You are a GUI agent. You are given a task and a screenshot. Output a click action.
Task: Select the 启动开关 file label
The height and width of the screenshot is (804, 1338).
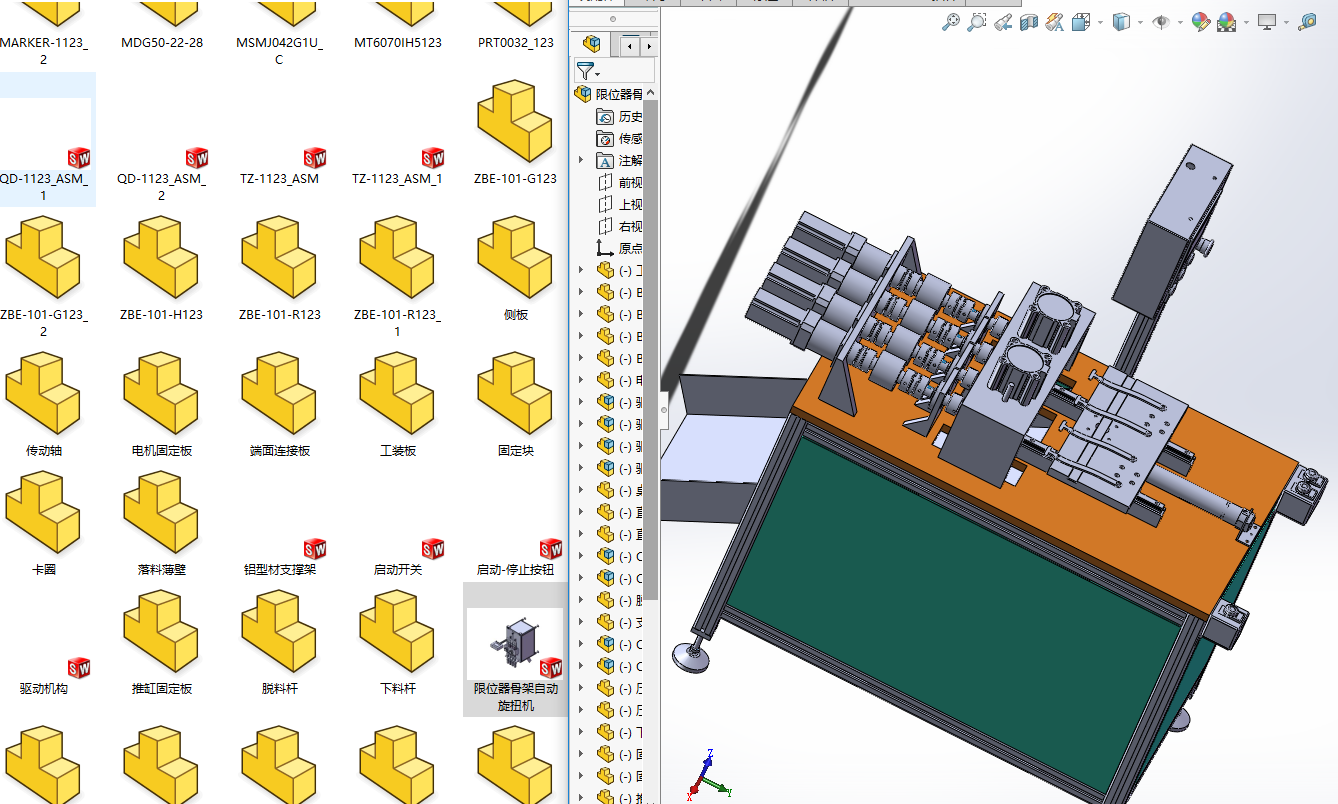point(398,570)
